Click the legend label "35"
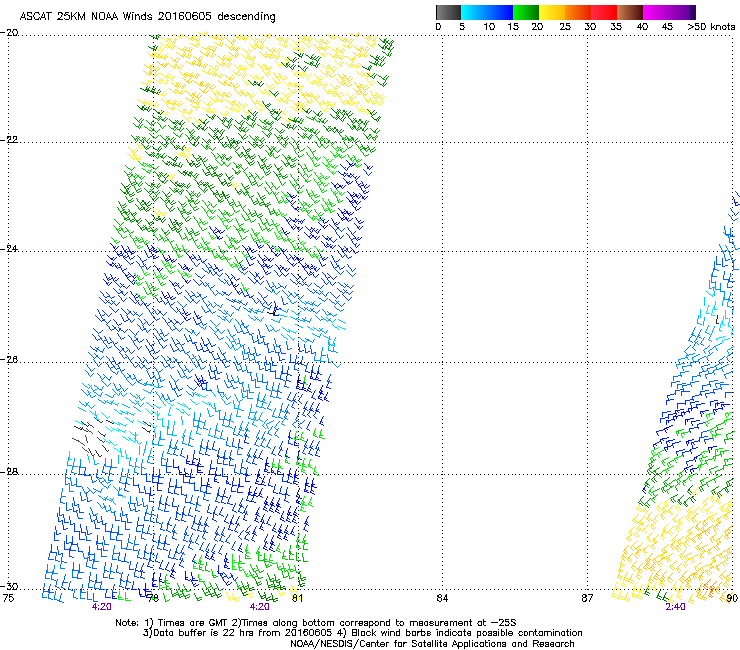Viewport: 740px width, 650px height. 616,27
